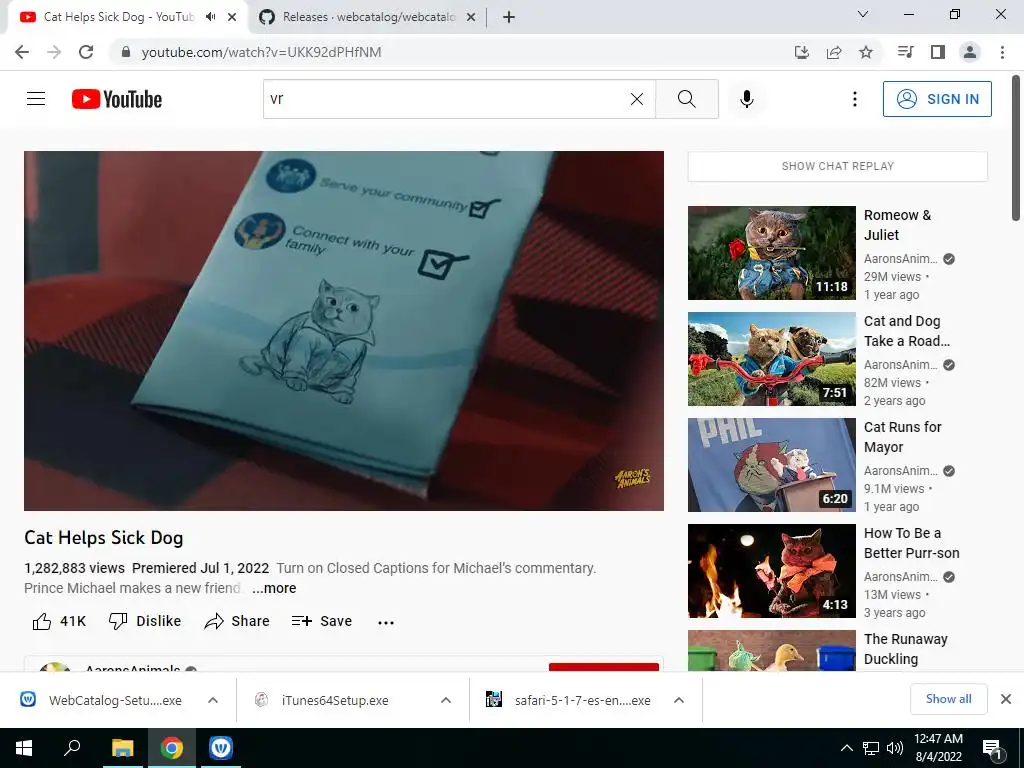Image resolution: width=1024 pixels, height=768 pixels.
Task: Open YouTube settings three-dot menu
Action: (854, 99)
